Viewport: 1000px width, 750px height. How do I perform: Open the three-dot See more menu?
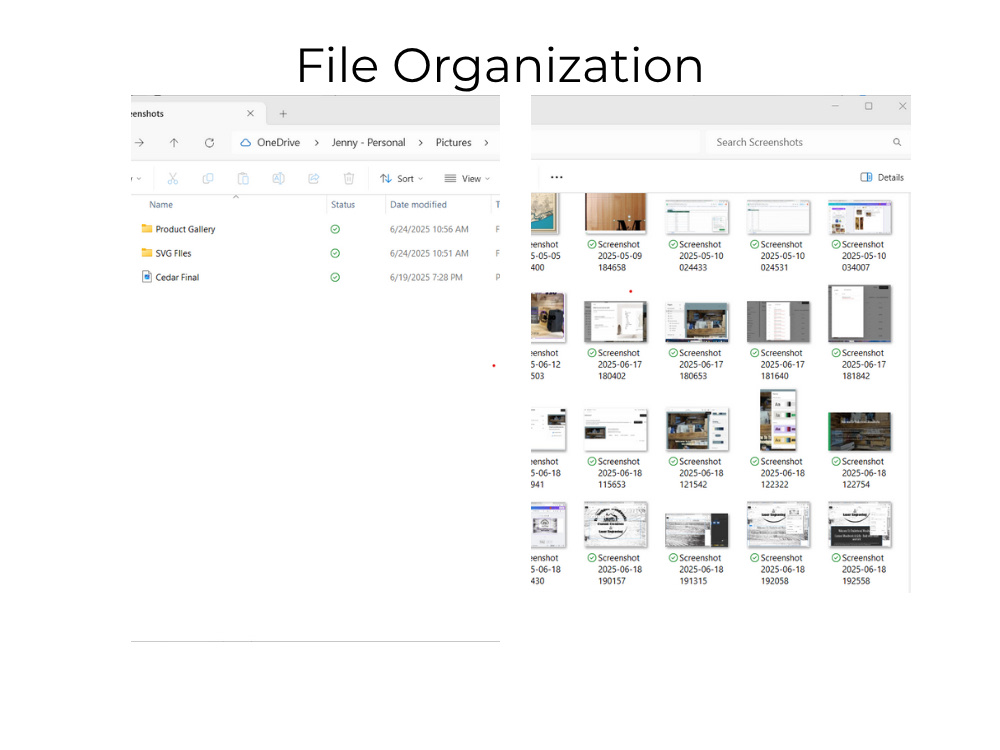[557, 177]
